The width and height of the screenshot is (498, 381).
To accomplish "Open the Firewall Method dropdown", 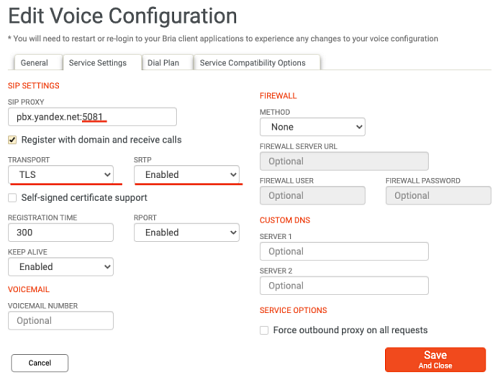I will pyautogui.click(x=313, y=127).
